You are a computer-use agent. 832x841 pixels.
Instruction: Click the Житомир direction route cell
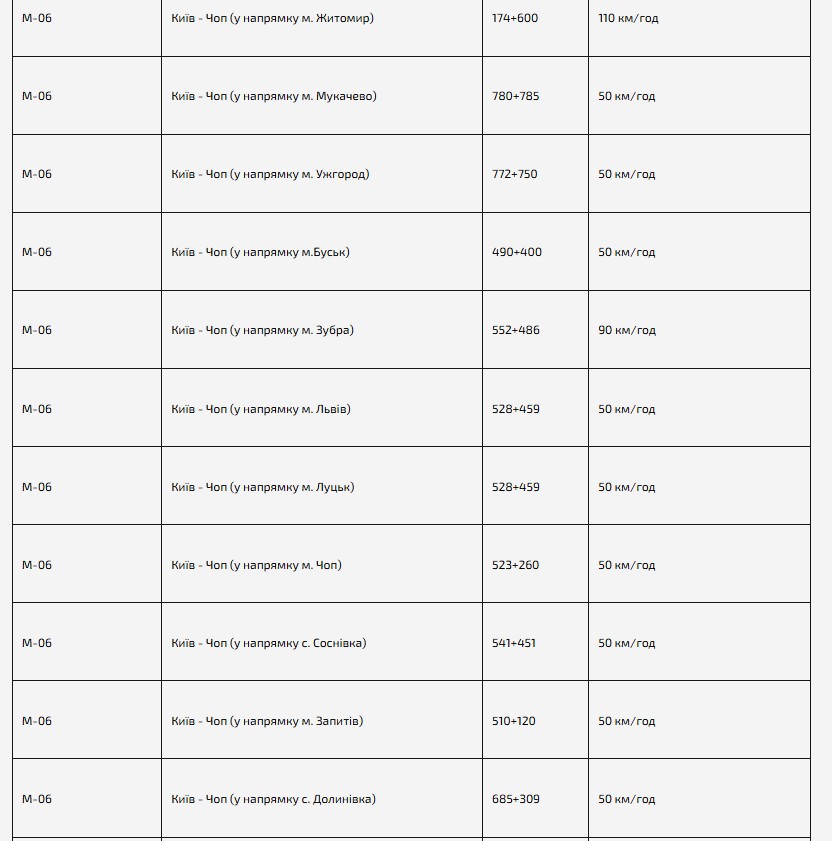(272, 18)
